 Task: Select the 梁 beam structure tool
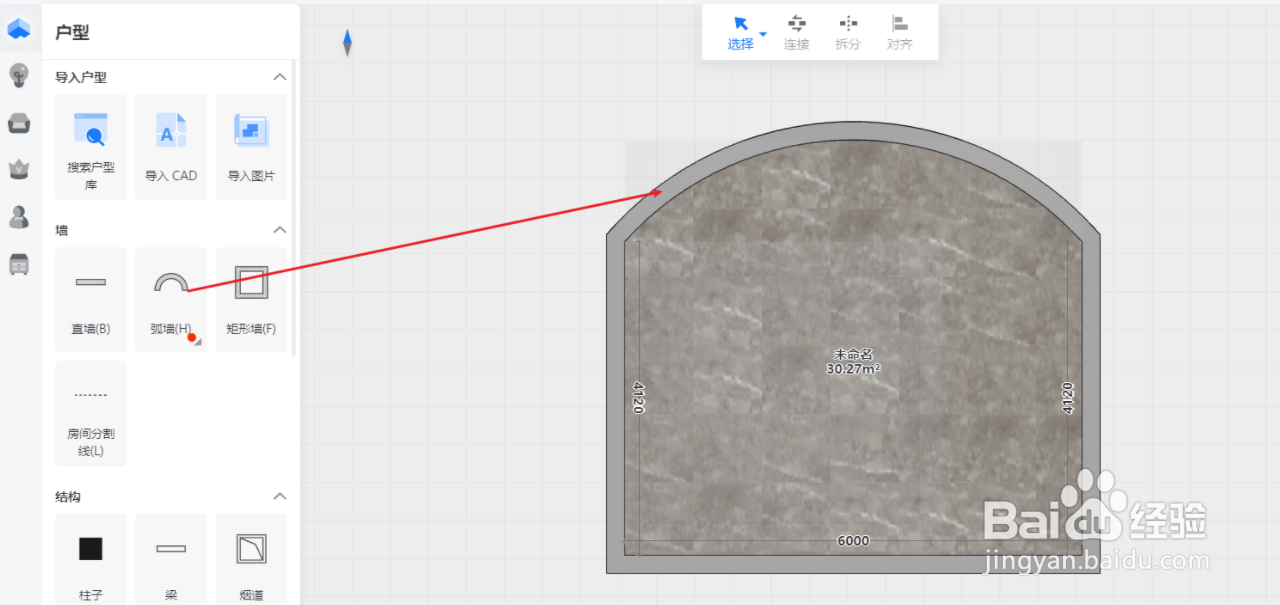point(171,560)
